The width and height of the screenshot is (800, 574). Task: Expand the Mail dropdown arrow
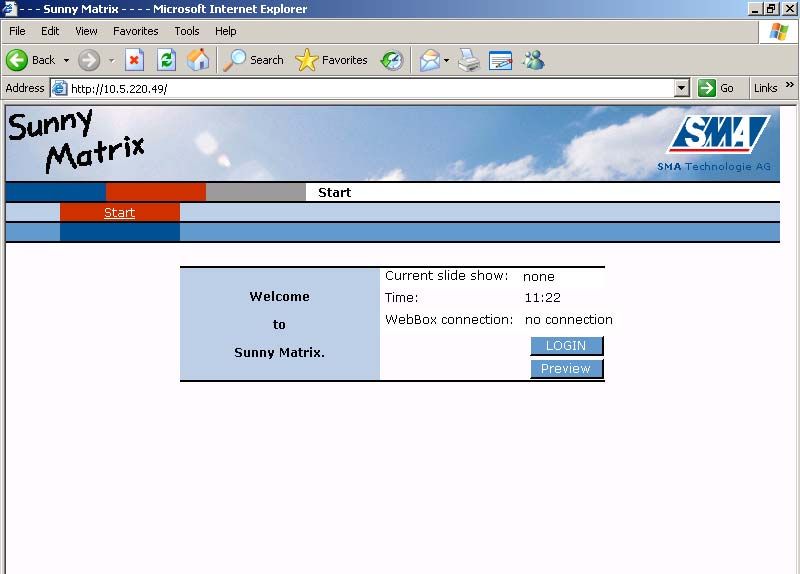coord(446,60)
